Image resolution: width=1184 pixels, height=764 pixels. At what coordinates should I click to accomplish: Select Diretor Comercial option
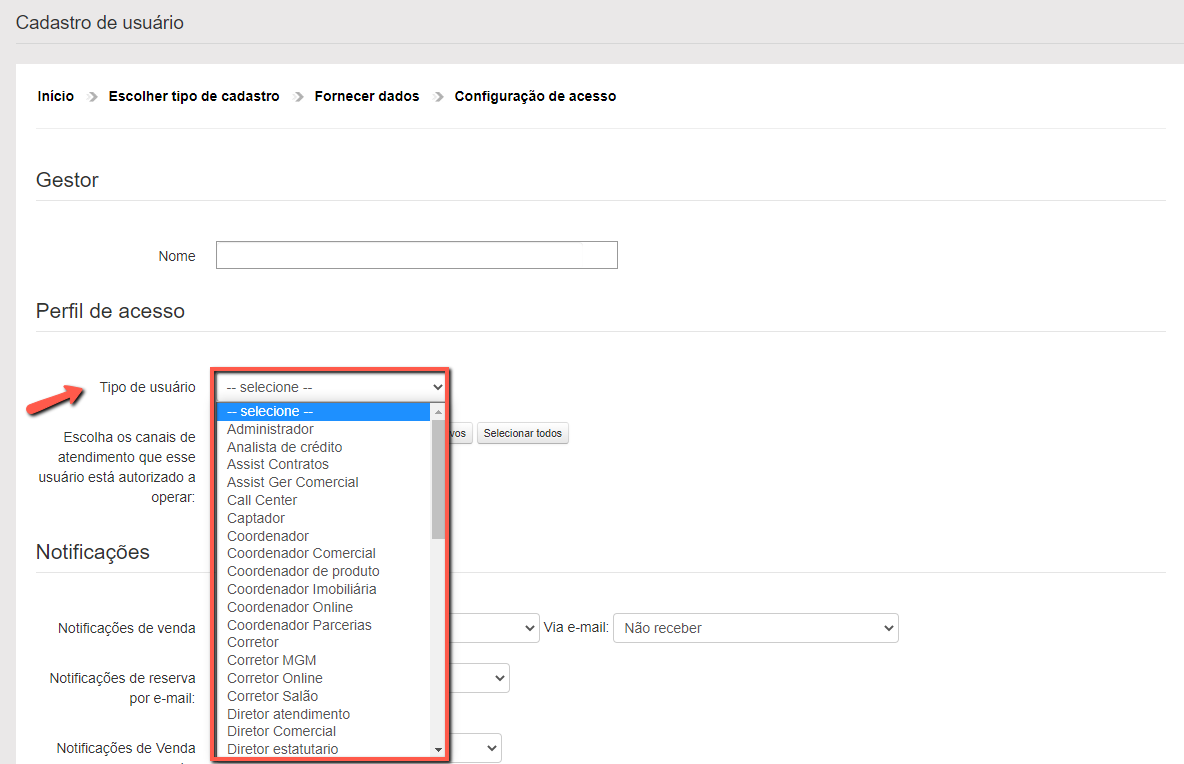click(281, 731)
